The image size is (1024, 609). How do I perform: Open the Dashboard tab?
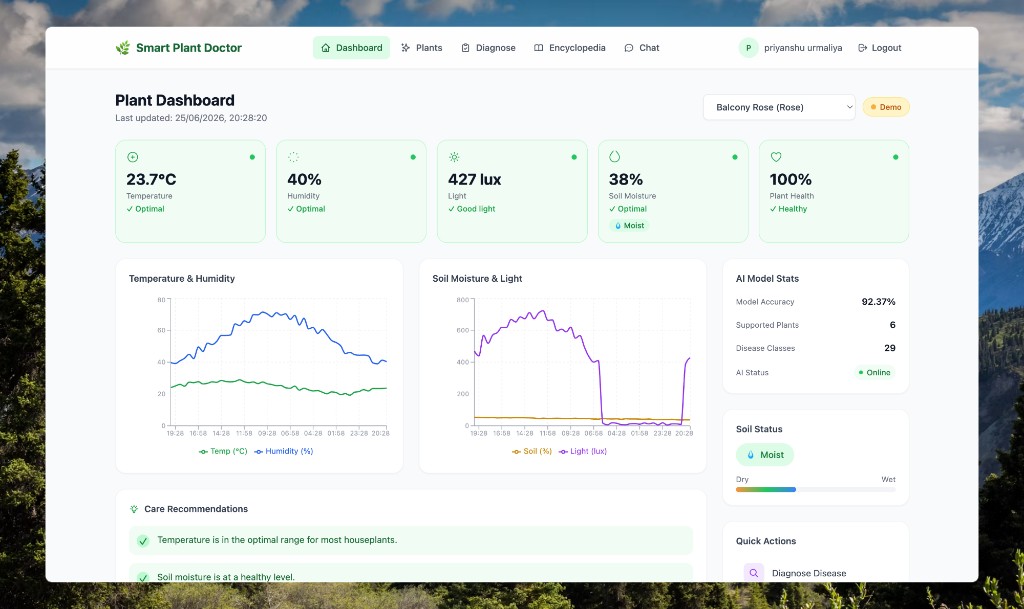(351, 48)
